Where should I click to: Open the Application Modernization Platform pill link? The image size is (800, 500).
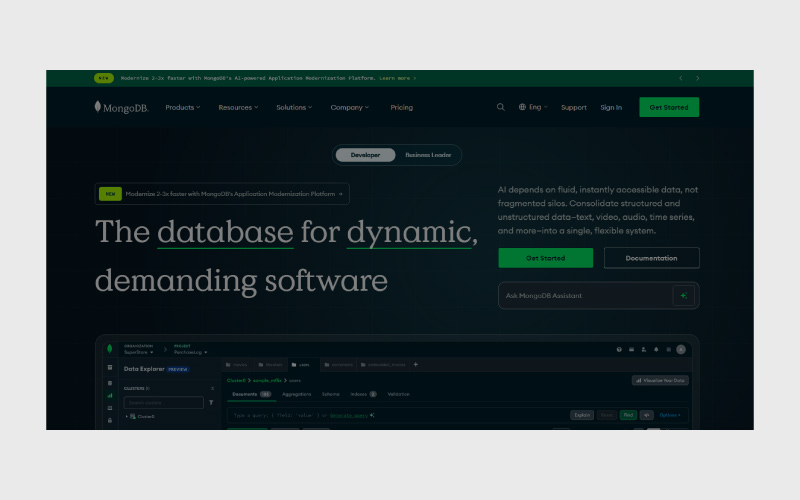click(222, 194)
